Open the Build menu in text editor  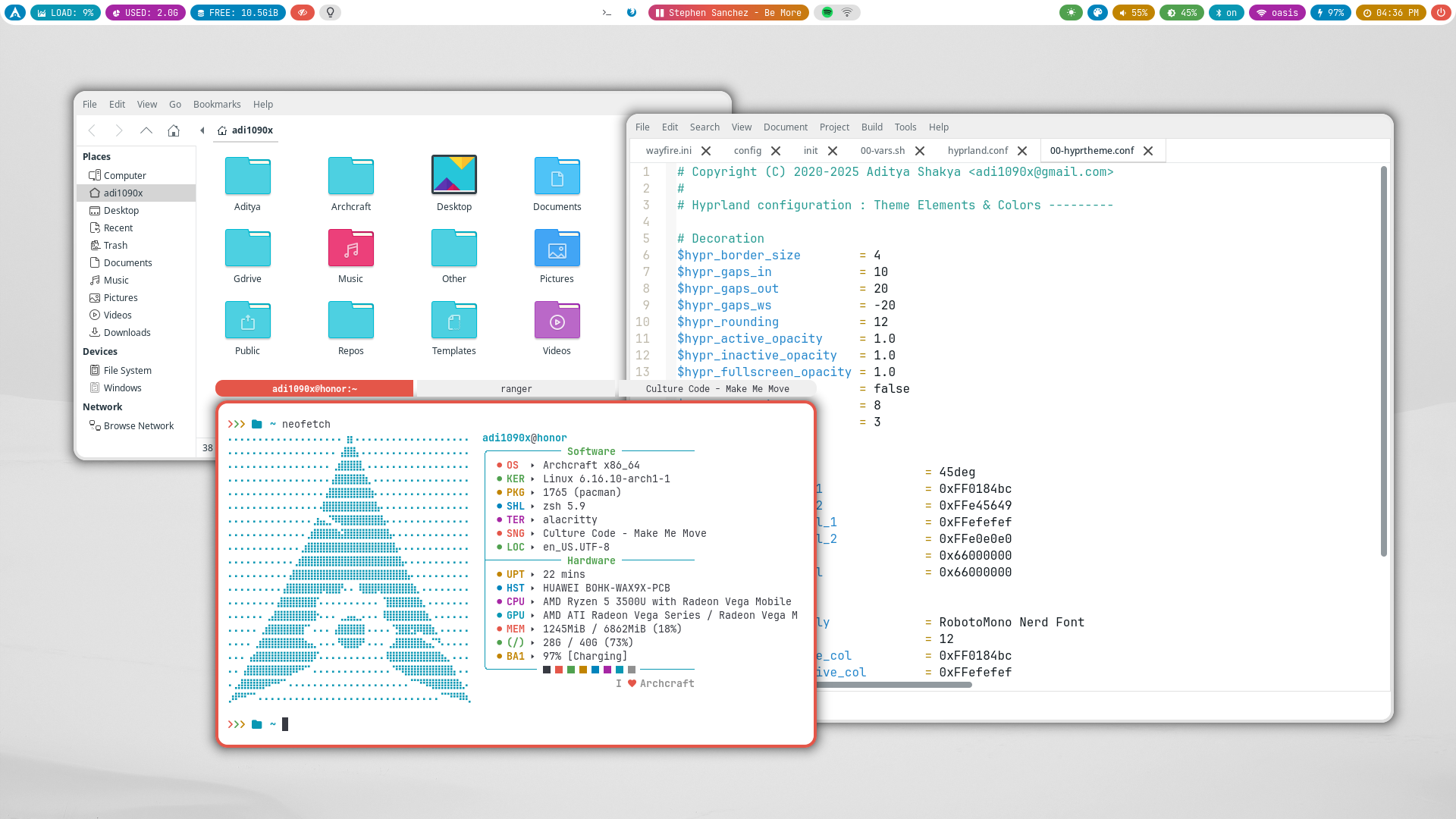[871, 127]
